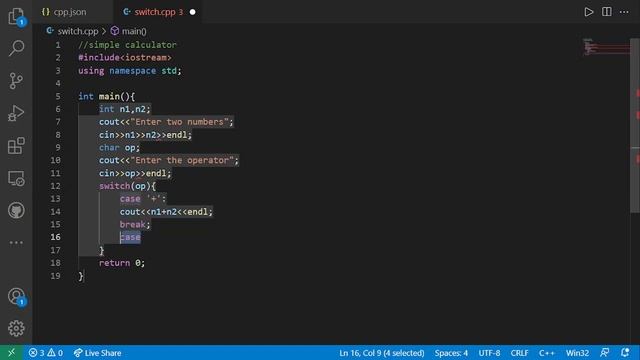Click selected word 'case' on line 16

(130, 237)
